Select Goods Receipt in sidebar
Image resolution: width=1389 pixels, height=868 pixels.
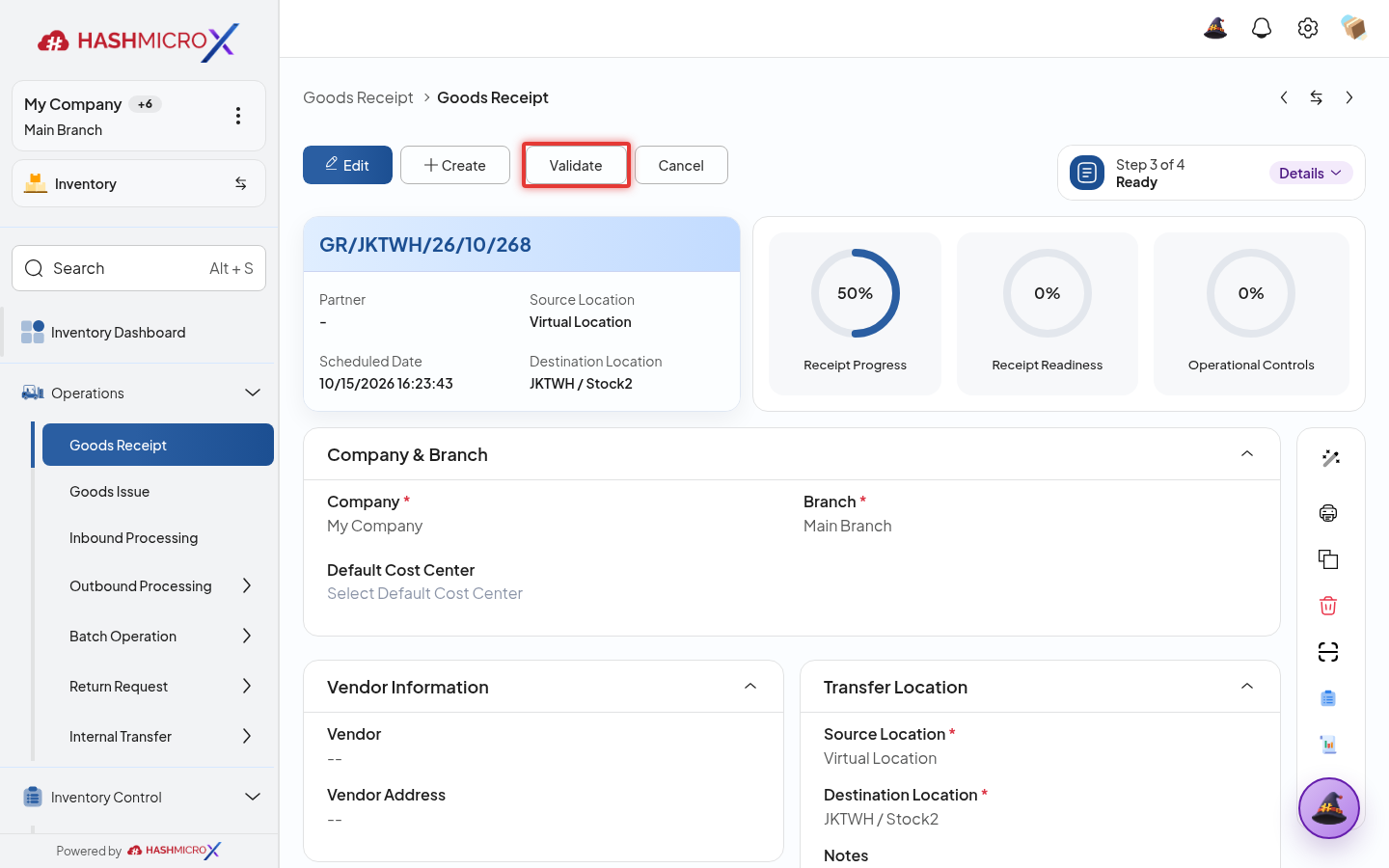point(158,445)
